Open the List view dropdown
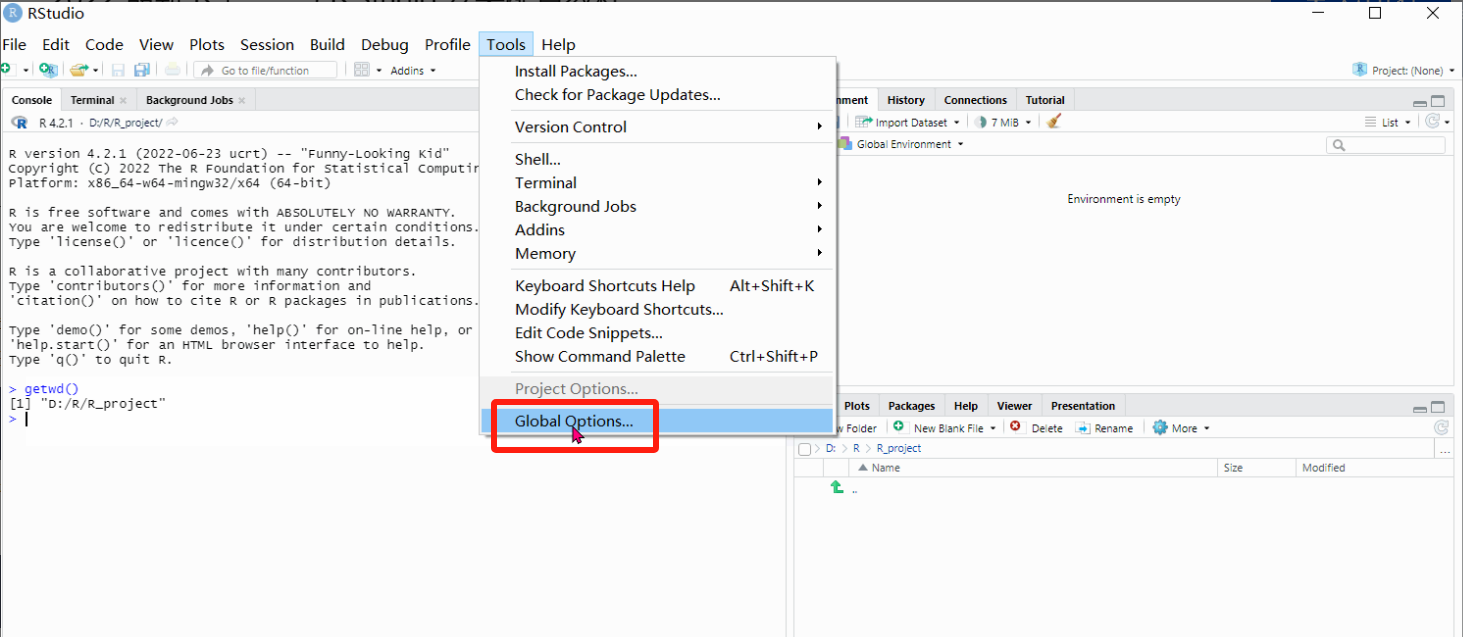The image size is (1463, 637). [1408, 122]
